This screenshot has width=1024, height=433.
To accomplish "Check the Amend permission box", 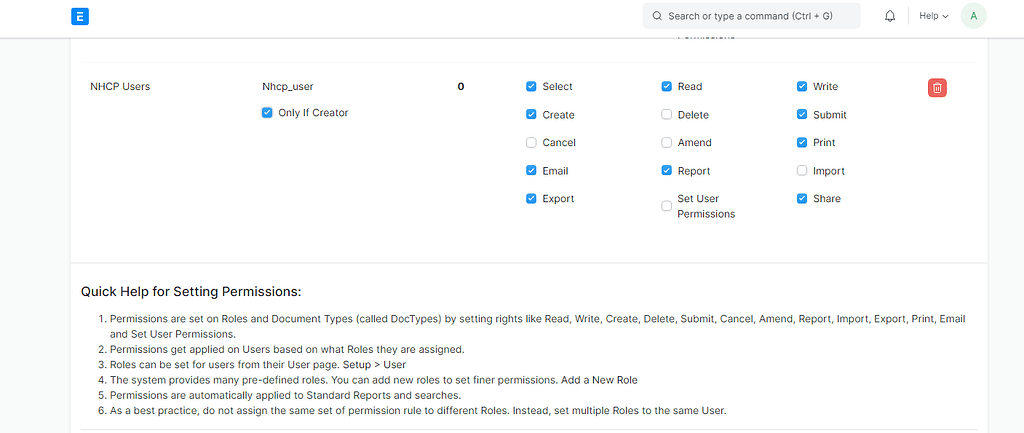I will coord(667,143).
